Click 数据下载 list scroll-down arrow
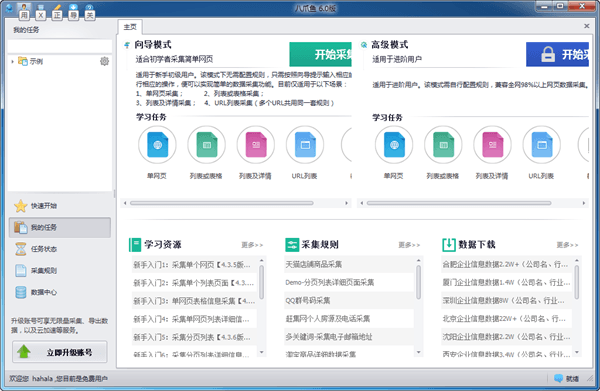 coord(577,352)
